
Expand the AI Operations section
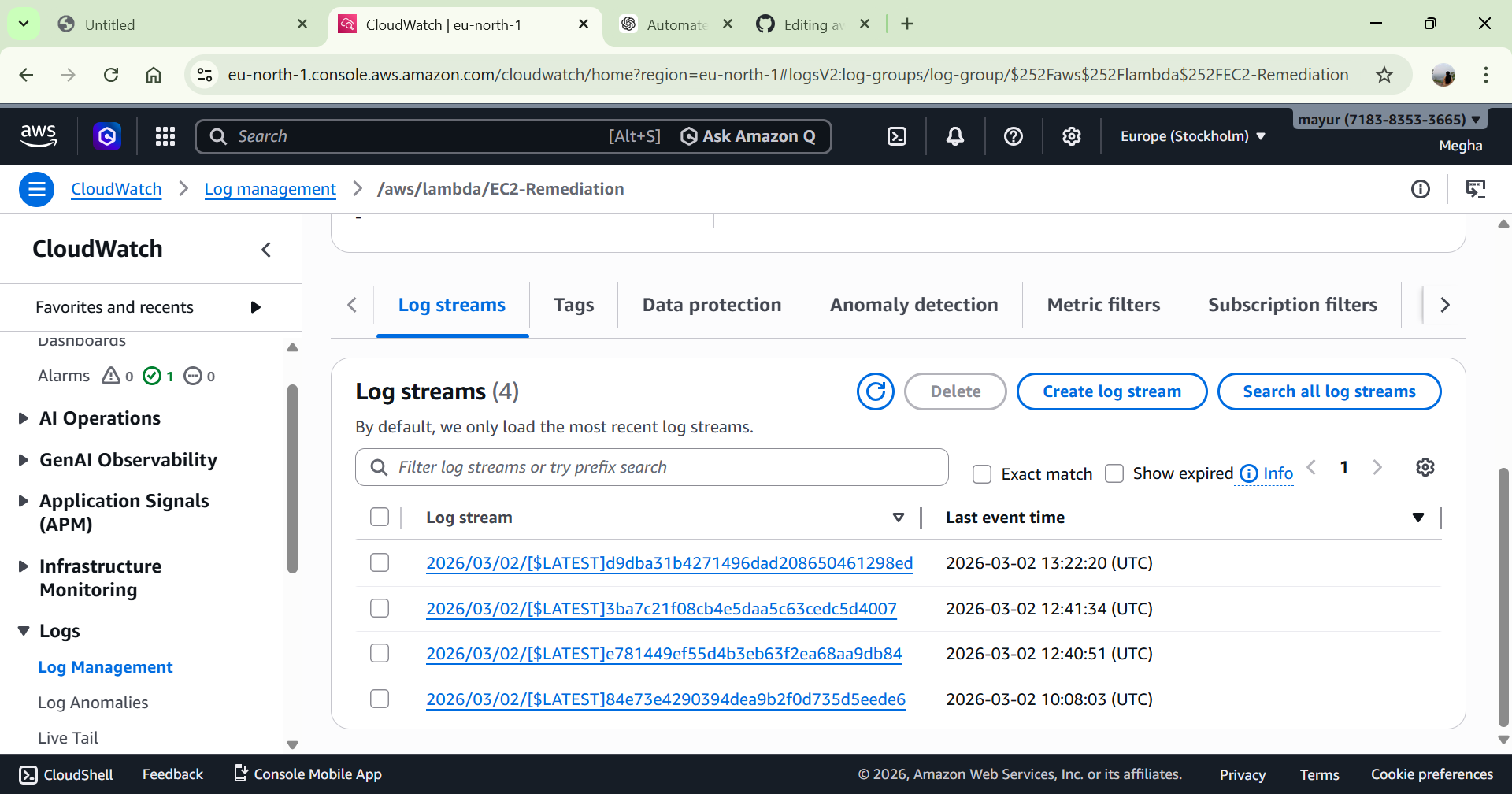coord(24,418)
